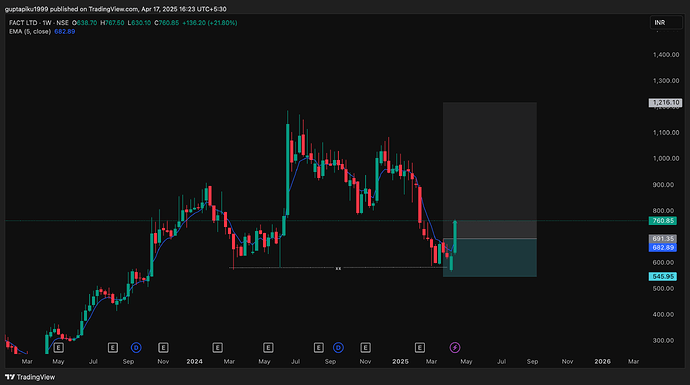This screenshot has height=385, width=690.
Task: Click the 2025 label on the time axis
Action: (x=400, y=361)
